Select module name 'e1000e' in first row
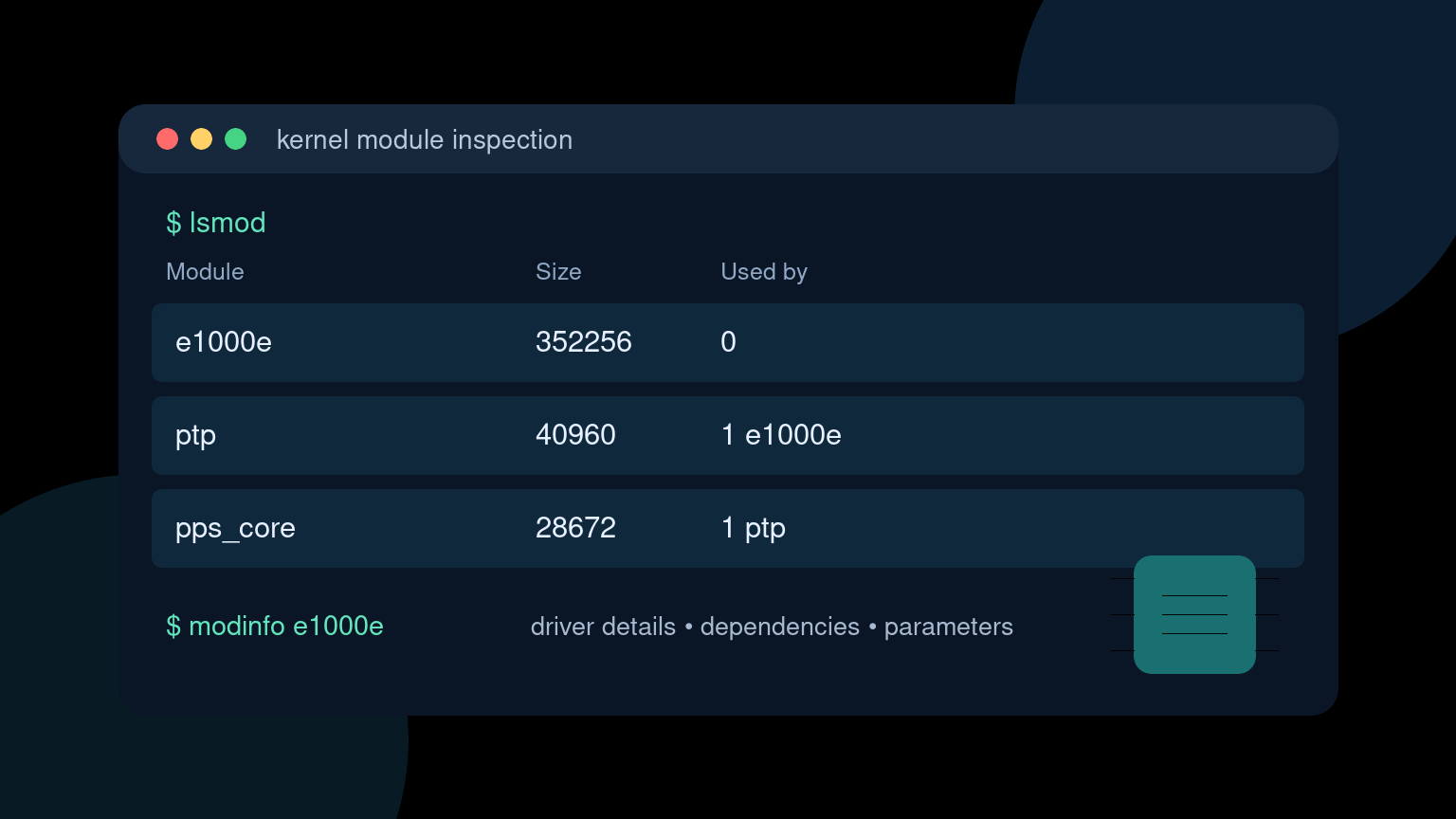 (x=224, y=342)
